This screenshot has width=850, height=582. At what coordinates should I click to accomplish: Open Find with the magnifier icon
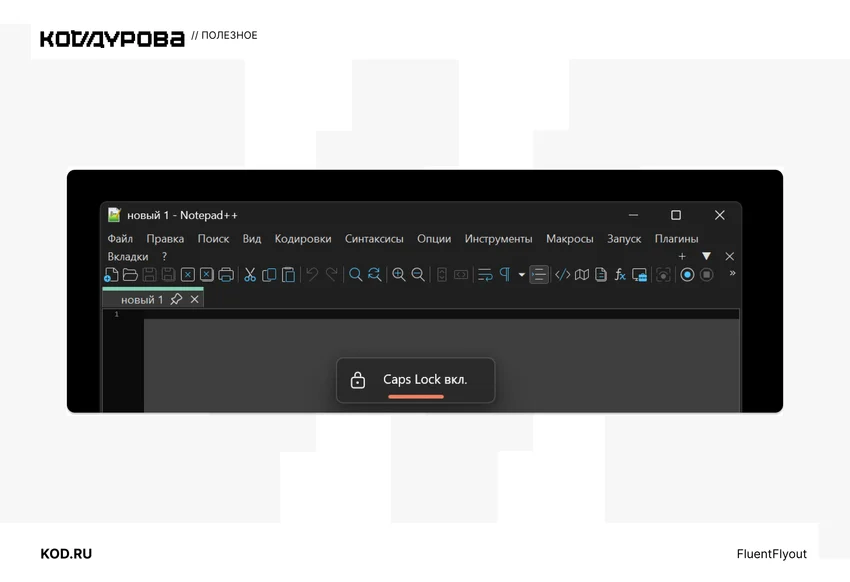tap(355, 275)
